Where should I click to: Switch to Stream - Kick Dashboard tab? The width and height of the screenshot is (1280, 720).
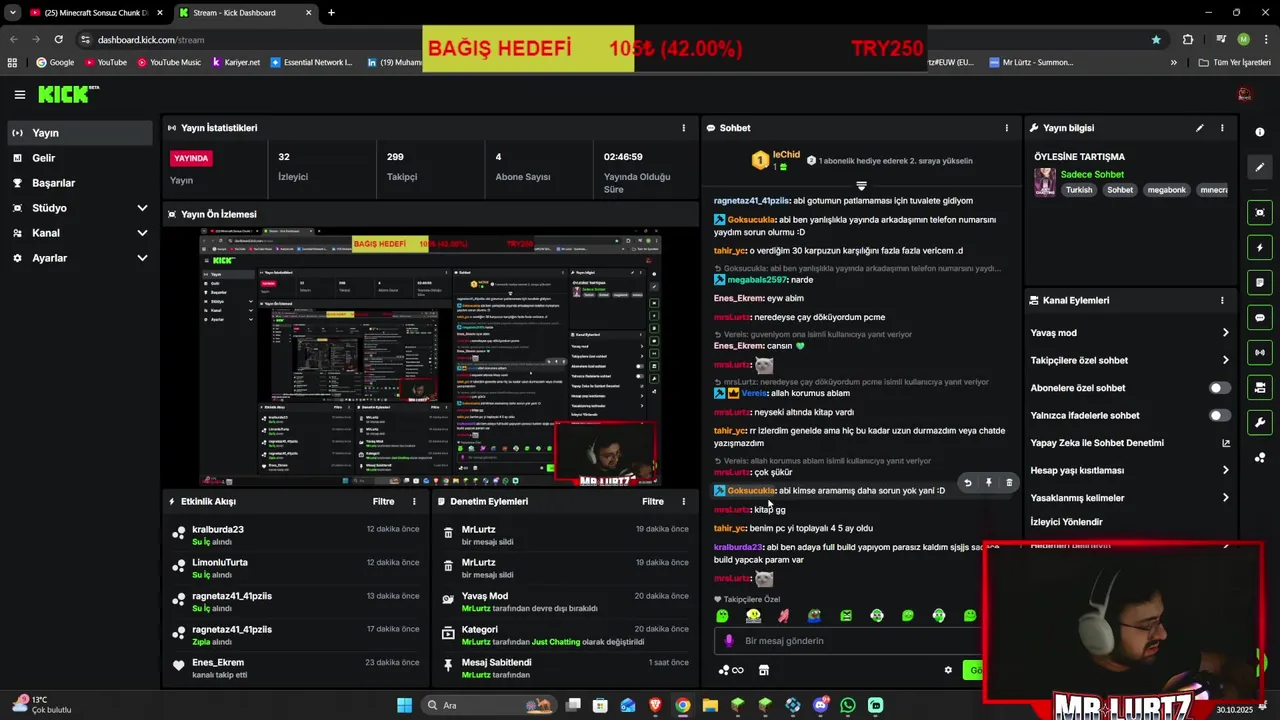pyautogui.click(x=245, y=13)
